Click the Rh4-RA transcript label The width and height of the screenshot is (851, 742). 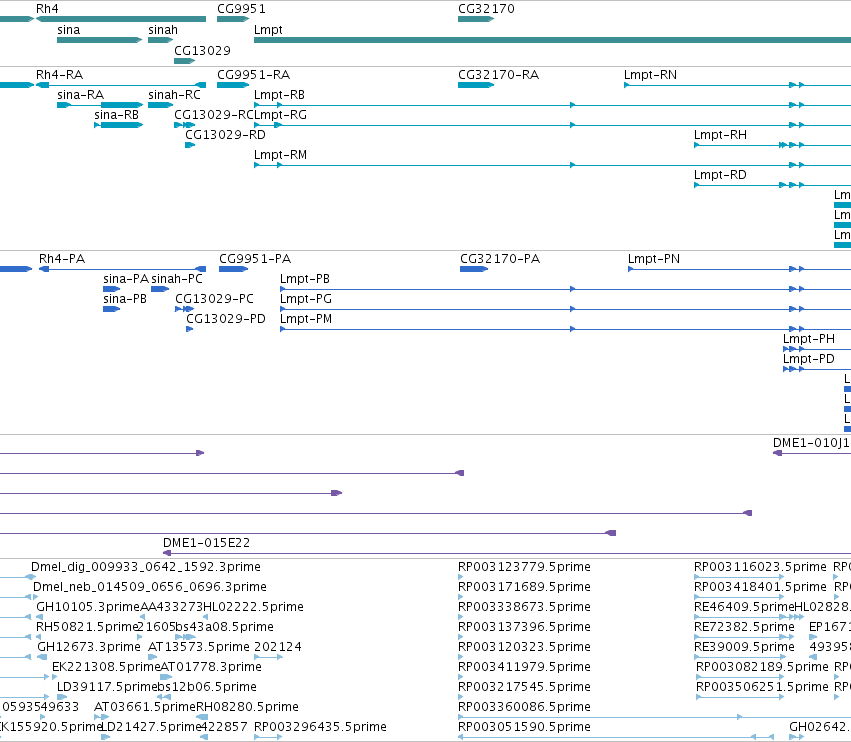(x=59, y=75)
